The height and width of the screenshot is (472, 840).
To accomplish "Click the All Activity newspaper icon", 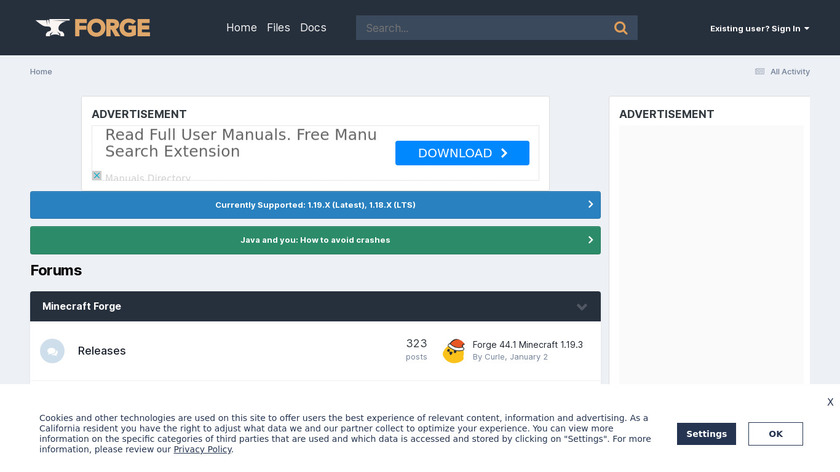I will click(760, 72).
